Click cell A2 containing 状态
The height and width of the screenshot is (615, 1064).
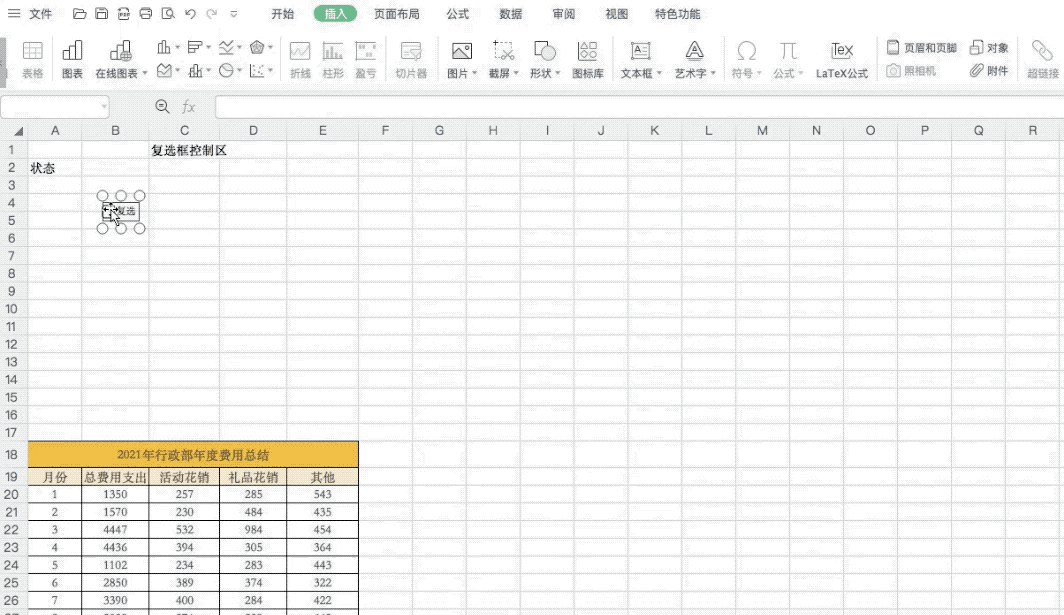tap(54, 168)
